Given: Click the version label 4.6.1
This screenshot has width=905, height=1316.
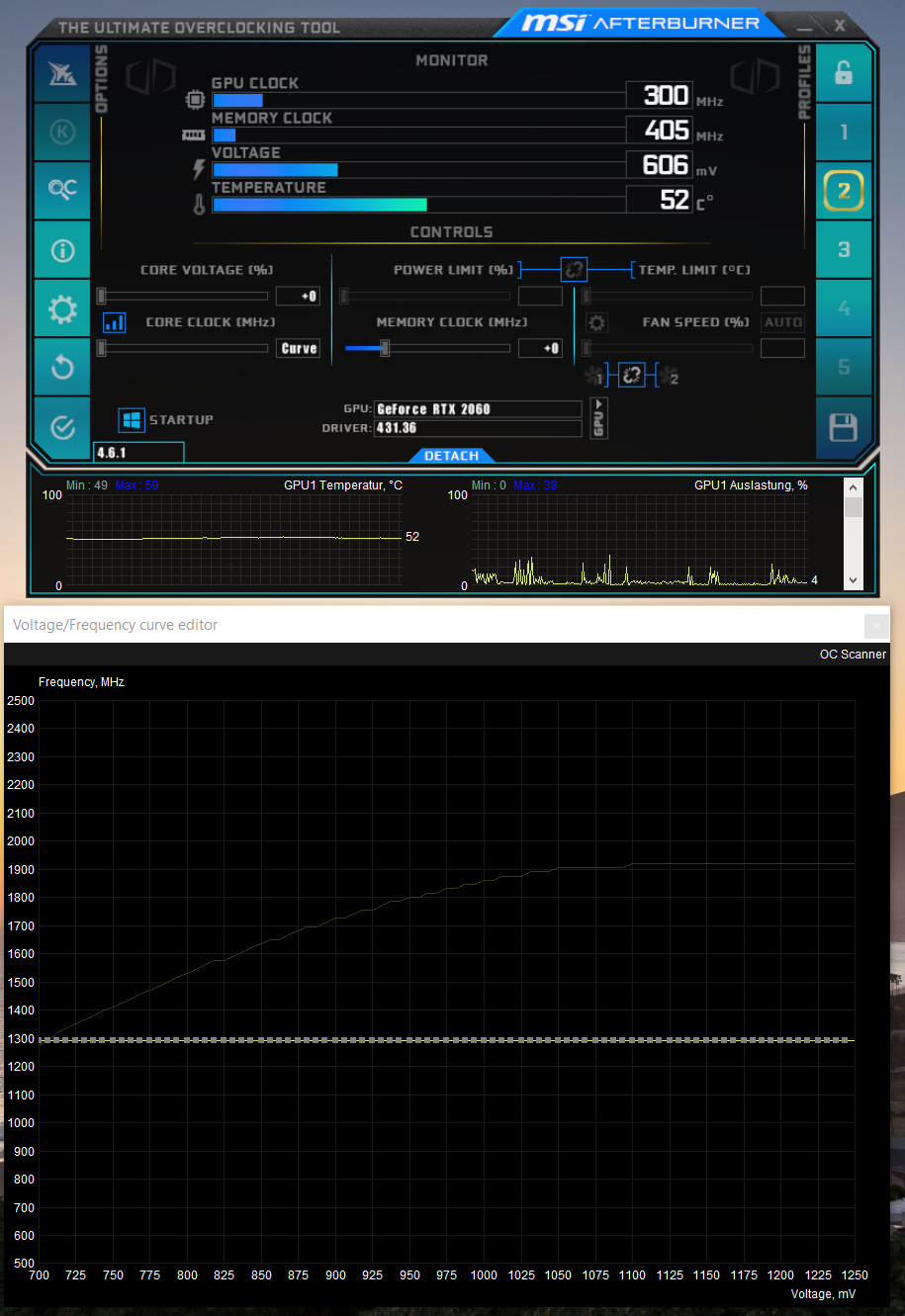Looking at the screenshot, I should pos(138,453).
